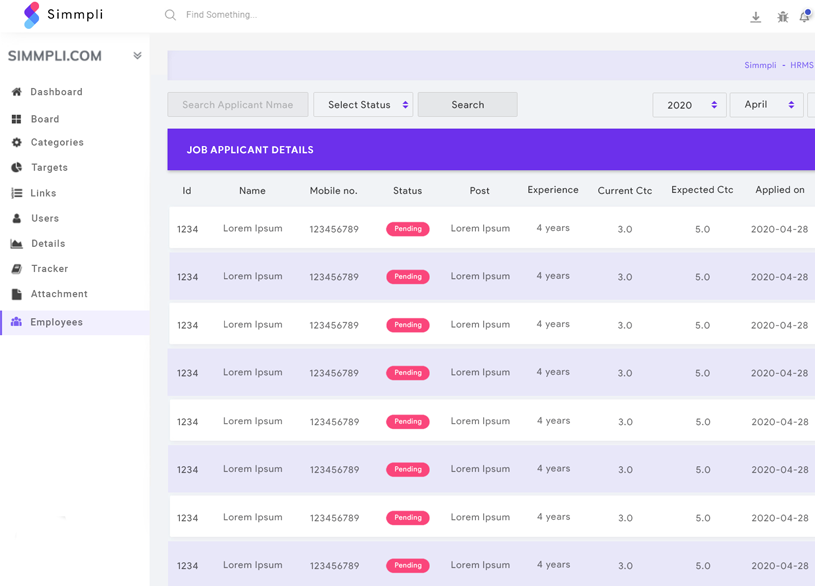Open the Links sidebar item
This screenshot has height=586, width=815.
coord(43,193)
